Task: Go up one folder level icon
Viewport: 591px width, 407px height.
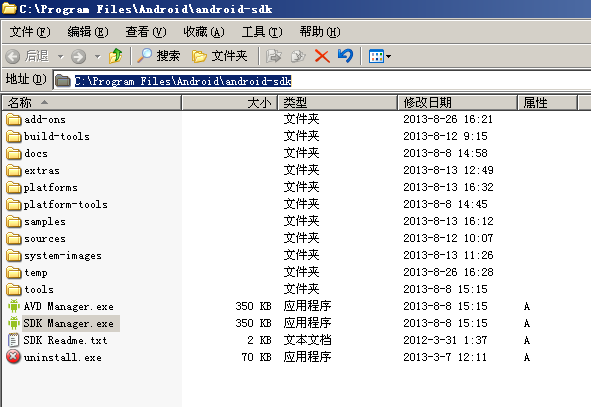Action: pyautogui.click(x=115, y=56)
